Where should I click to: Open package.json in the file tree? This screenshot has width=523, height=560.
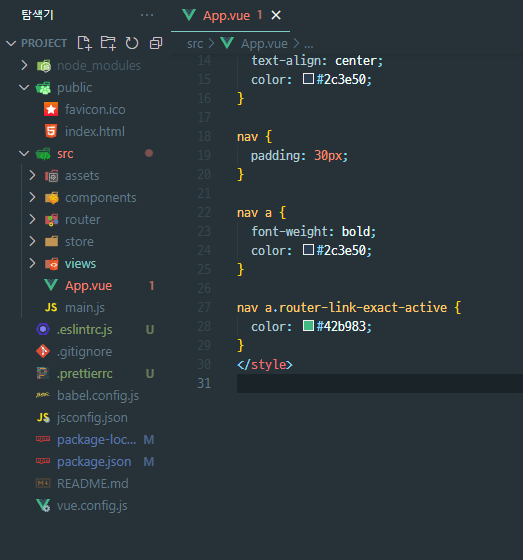(94, 461)
